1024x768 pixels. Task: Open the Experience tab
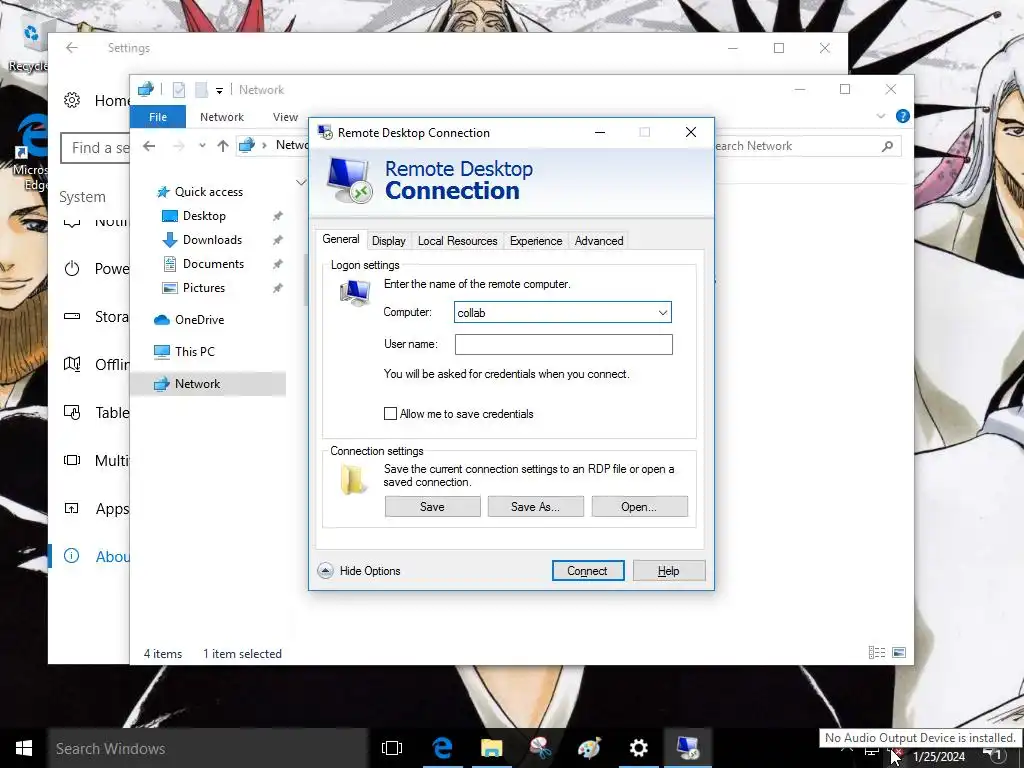pyautogui.click(x=536, y=241)
